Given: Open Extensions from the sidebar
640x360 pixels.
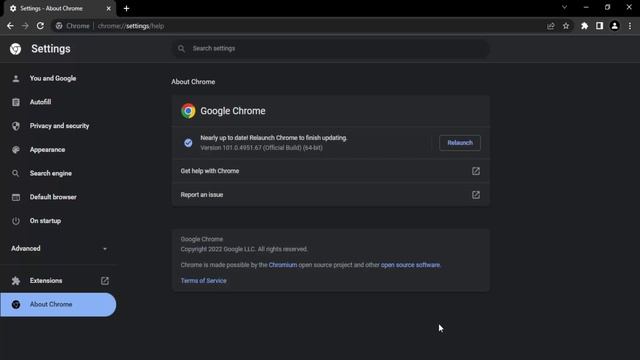Looking at the screenshot, I should pos(58,280).
